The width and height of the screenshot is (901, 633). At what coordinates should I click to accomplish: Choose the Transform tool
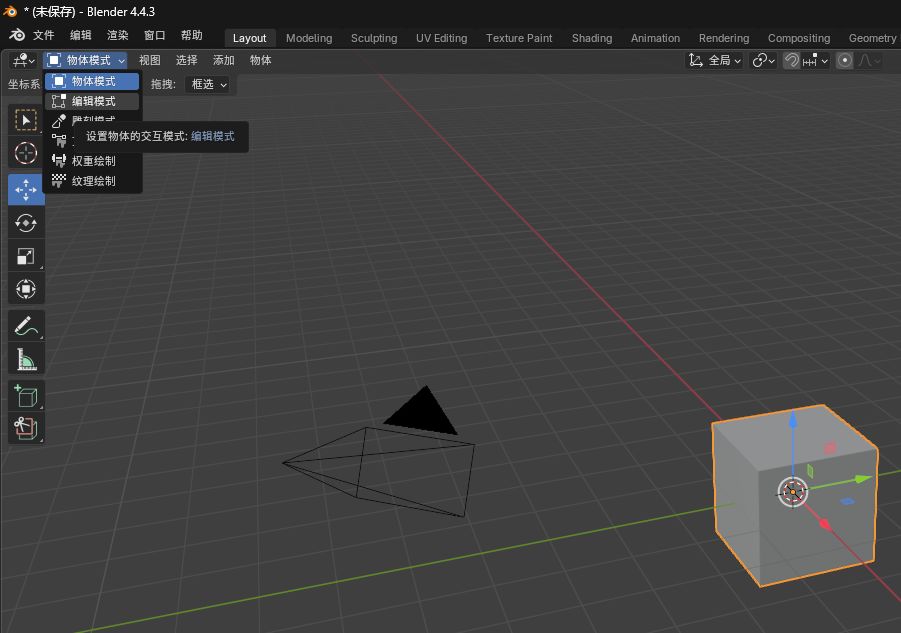tap(26, 290)
